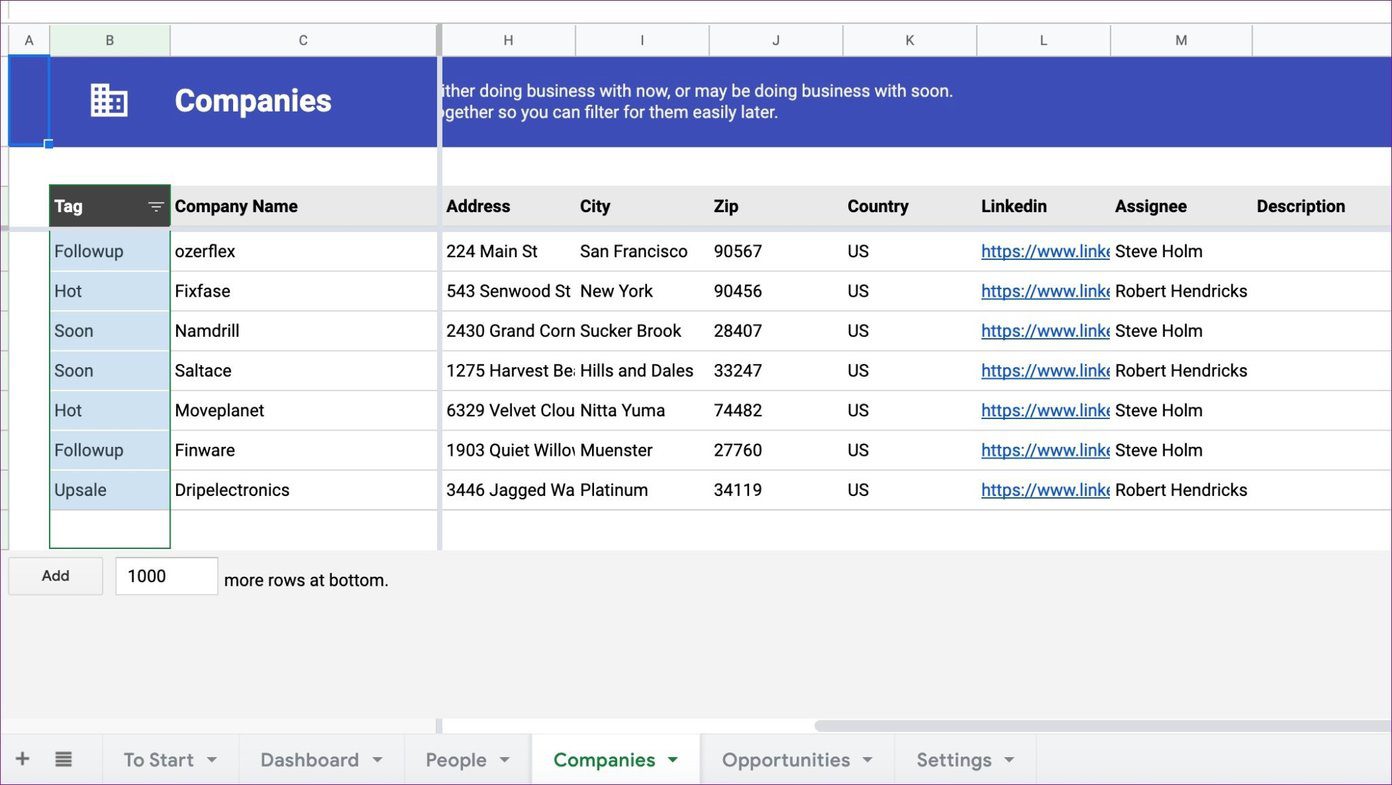Screen dimensions: 1392x785
Task: Open the Settings tab dropdown arrow
Action: coord(1009,760)
